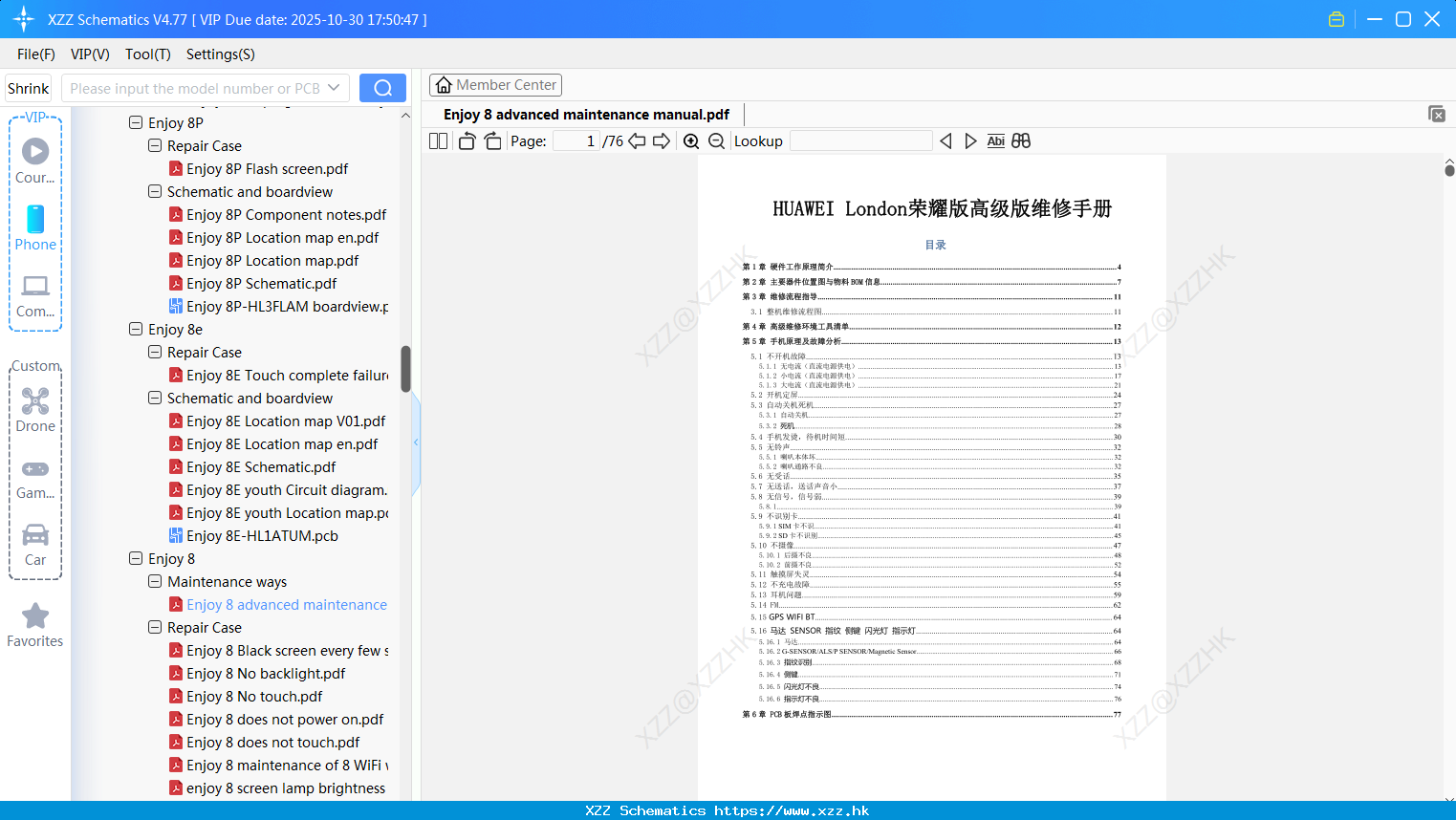This screenshot has width=1456, height=820.
Task: Zoom out of the PDF
Action: [716, 141]
